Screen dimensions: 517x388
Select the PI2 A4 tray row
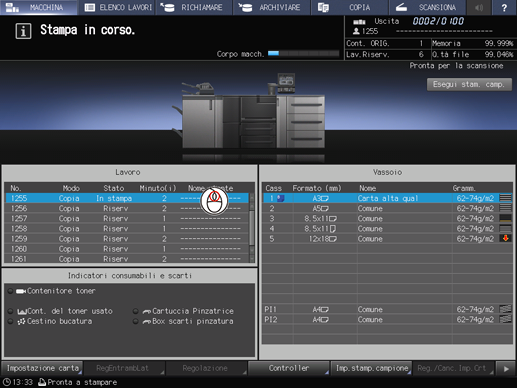tap(387, 319)
